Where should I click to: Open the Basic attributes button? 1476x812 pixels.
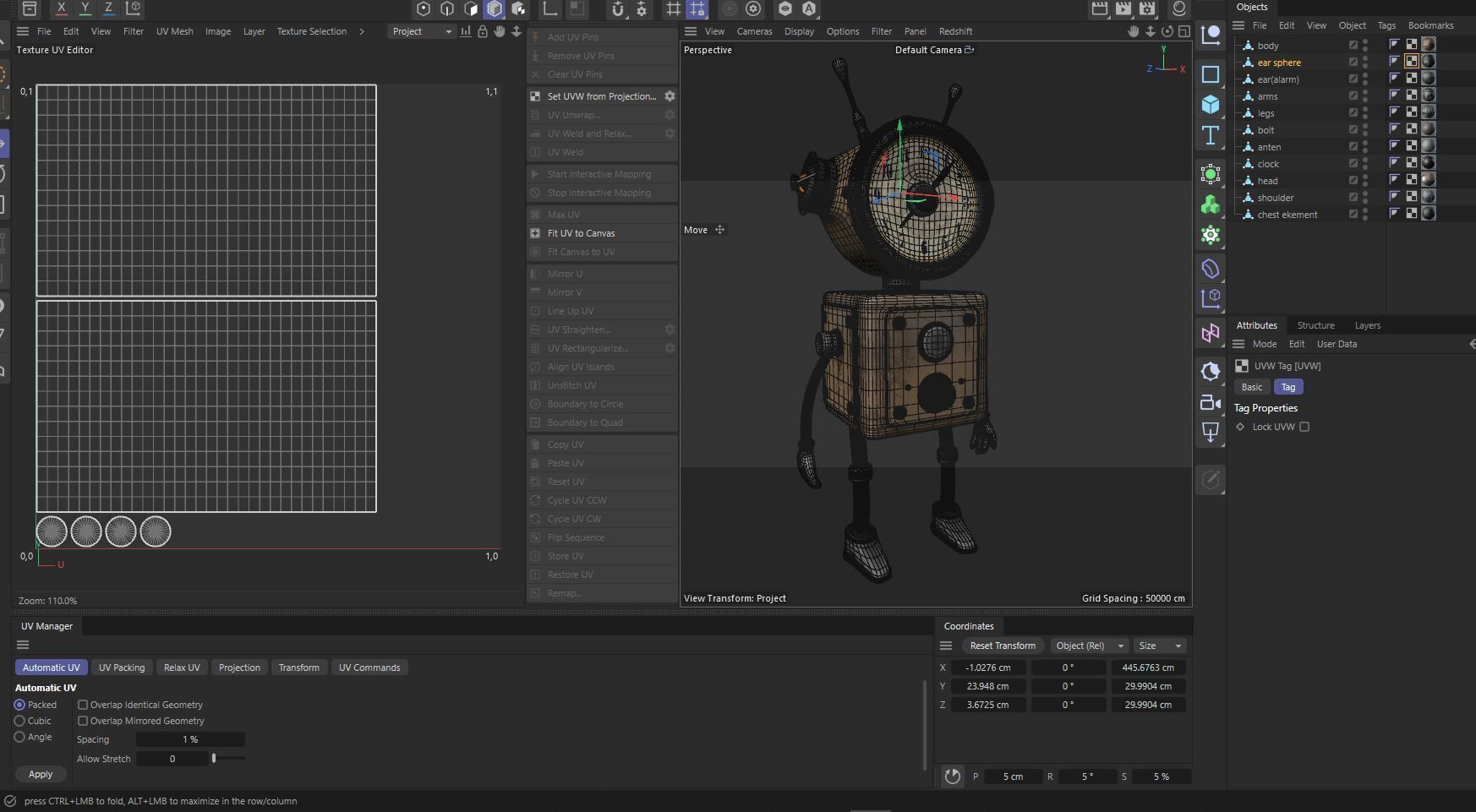tap(1252, 387)
